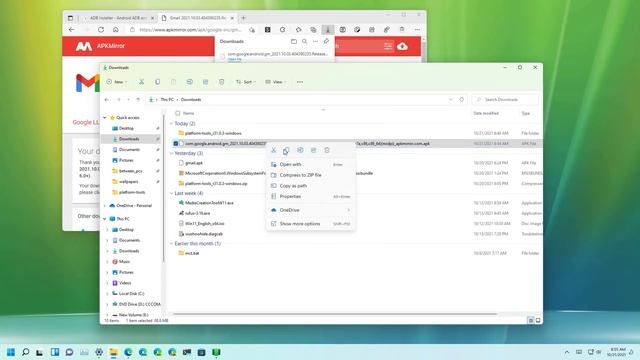Screen dimensions: 640x360
Task: Collapse Earlier this month (1) group
Action: click(x=171, y=244)
